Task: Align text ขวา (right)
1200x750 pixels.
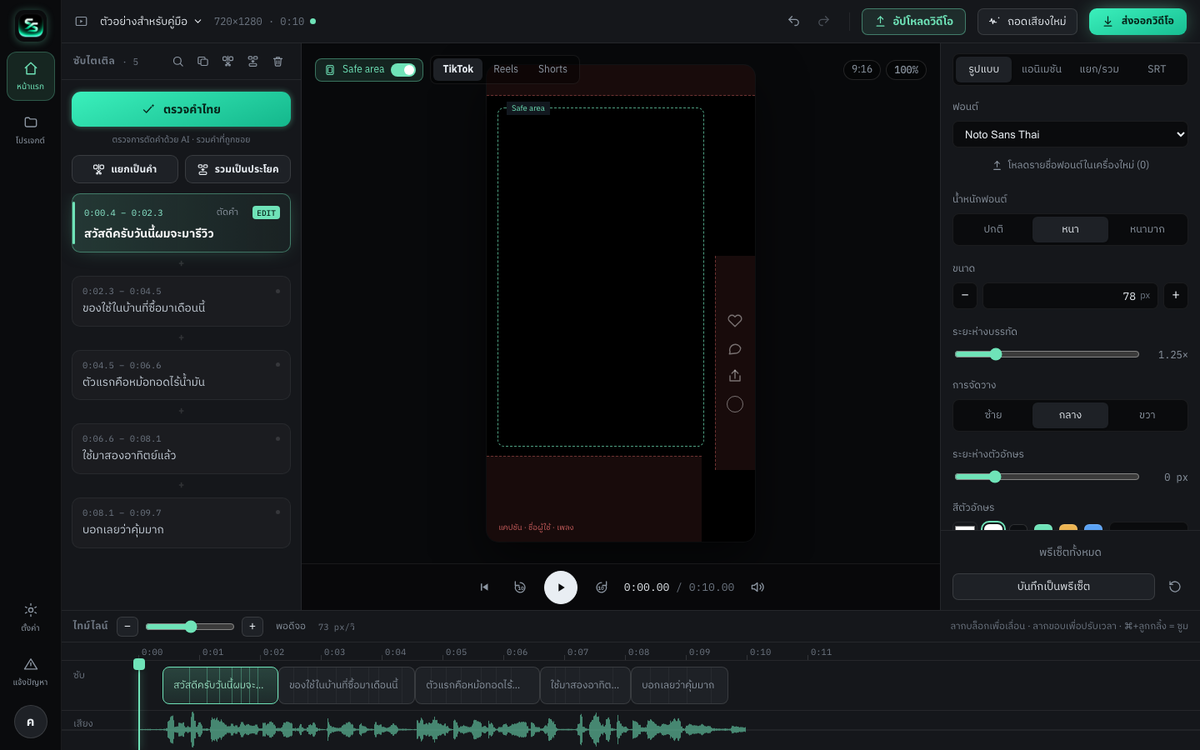Action: pyautogui.click(x=1147, y=415)
